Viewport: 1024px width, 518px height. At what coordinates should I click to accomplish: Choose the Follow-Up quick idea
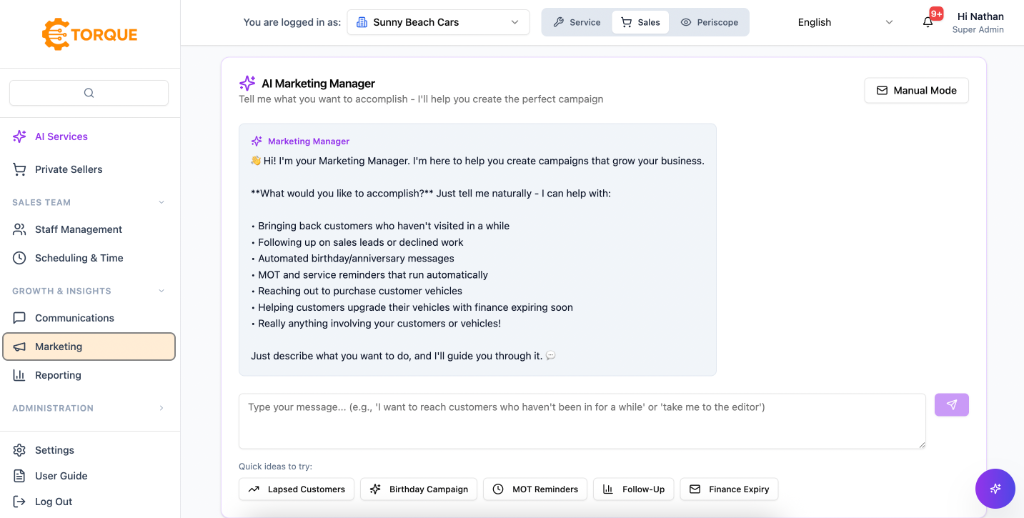click(633, 489)
